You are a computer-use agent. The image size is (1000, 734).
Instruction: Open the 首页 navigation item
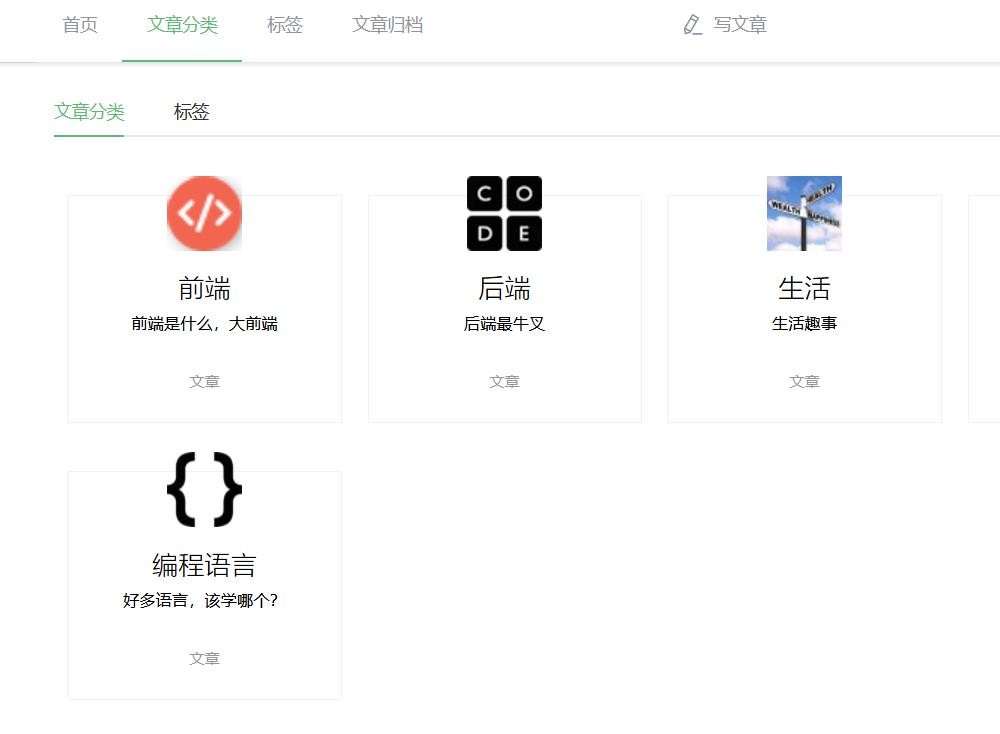click(80, 25)
